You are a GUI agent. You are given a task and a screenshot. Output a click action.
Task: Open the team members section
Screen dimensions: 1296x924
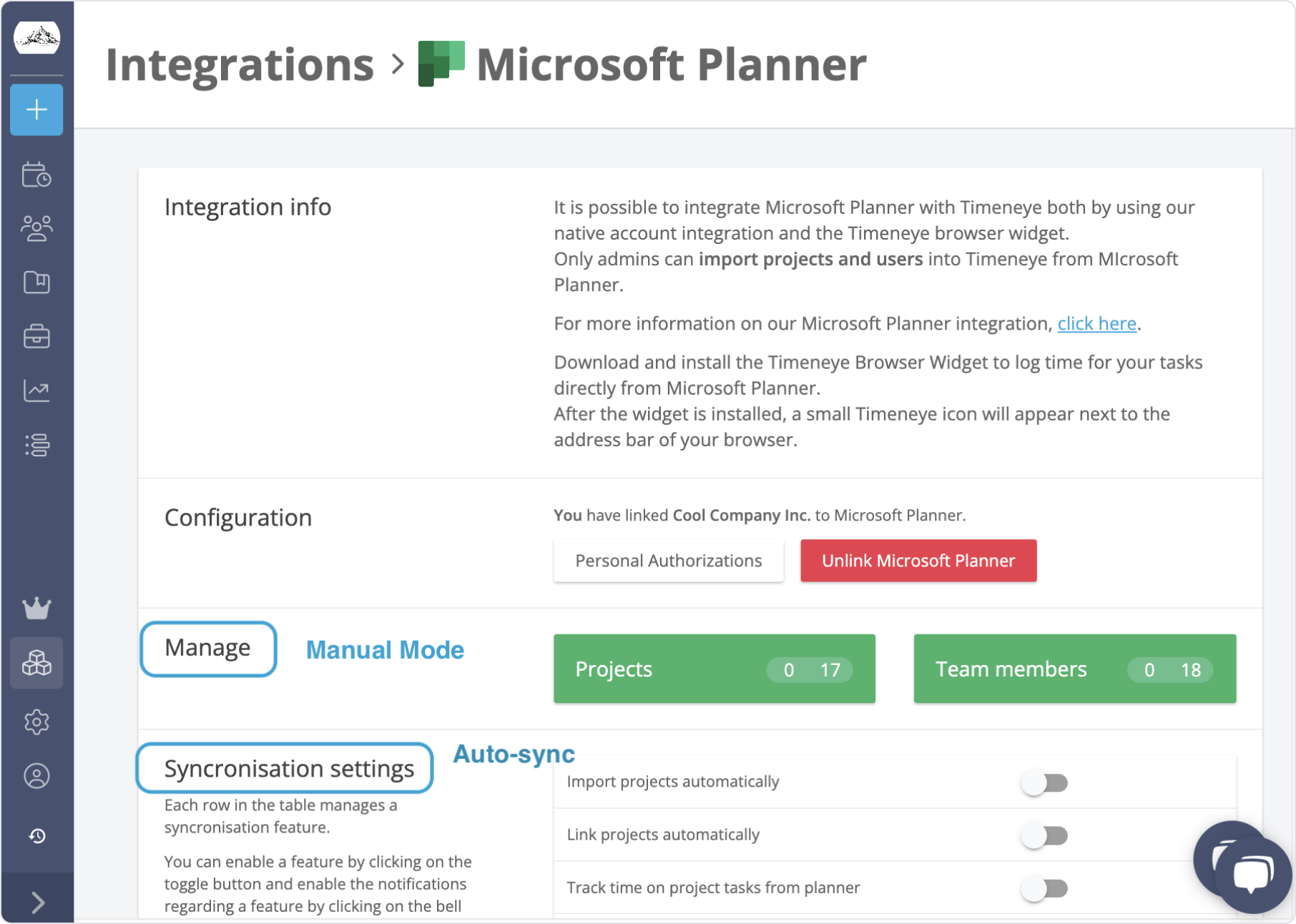(x=36, y=228)
